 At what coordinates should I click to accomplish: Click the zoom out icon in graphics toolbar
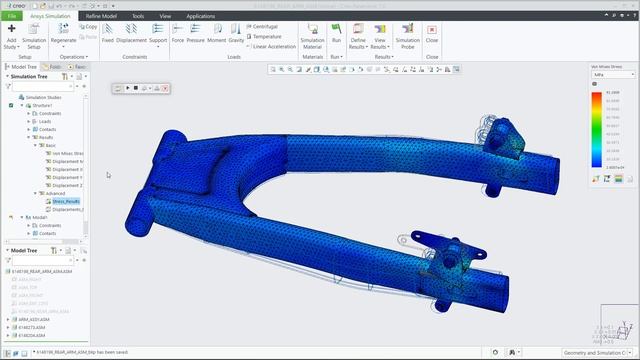pos(290,69)
